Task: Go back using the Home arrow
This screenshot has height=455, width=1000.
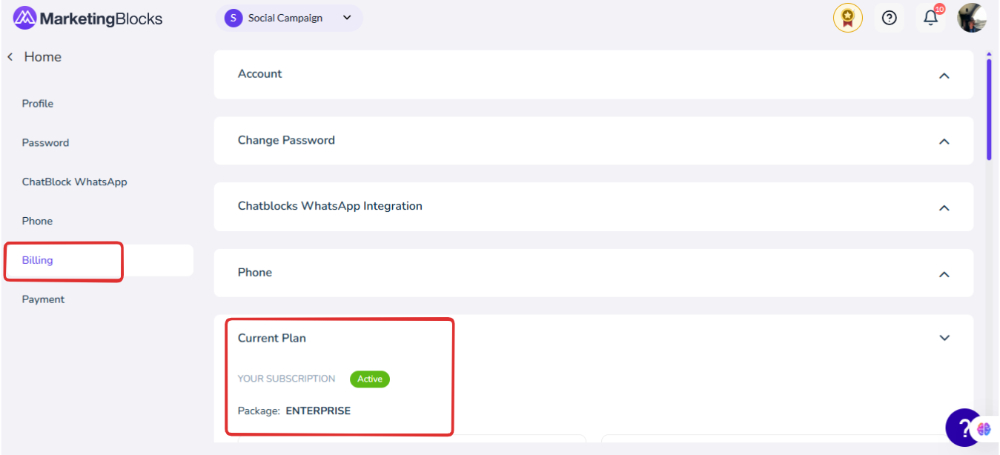Action: coord(10,57)
